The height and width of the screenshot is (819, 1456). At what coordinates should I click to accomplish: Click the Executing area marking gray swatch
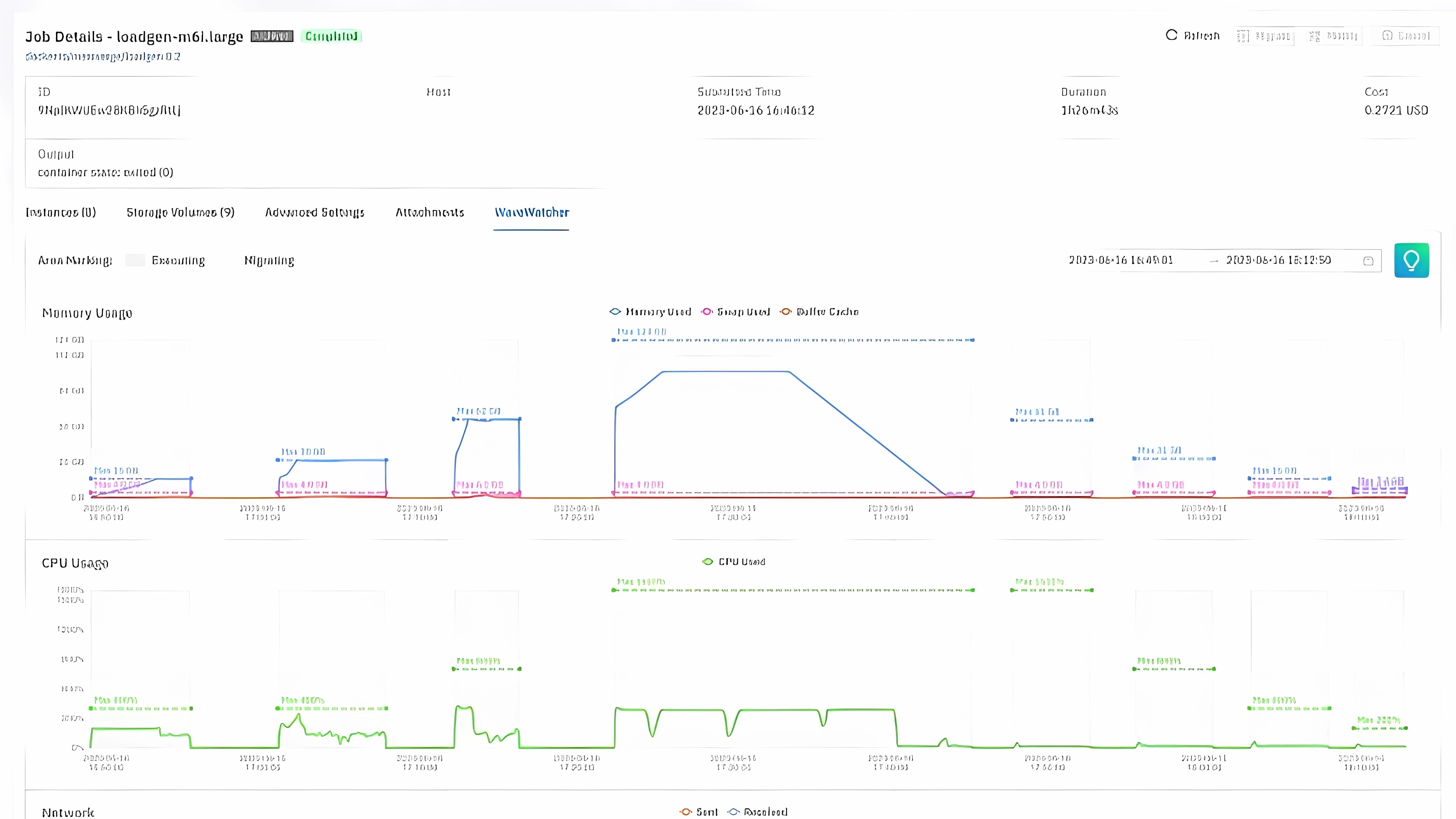click(x=135, y=260)
